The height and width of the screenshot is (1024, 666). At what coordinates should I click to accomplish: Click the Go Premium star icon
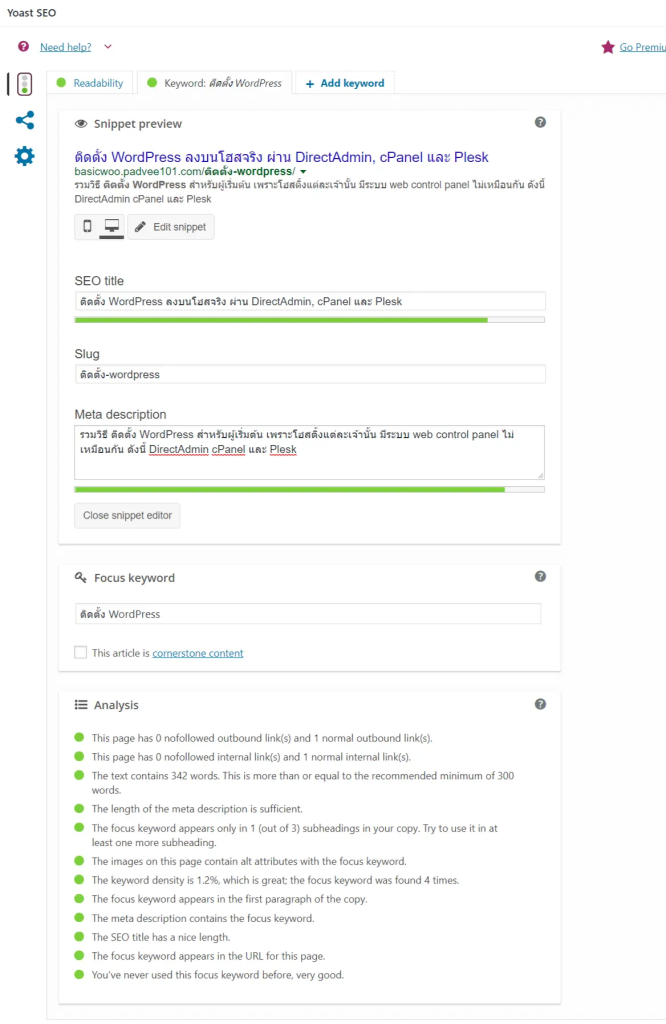coord(608,47)
